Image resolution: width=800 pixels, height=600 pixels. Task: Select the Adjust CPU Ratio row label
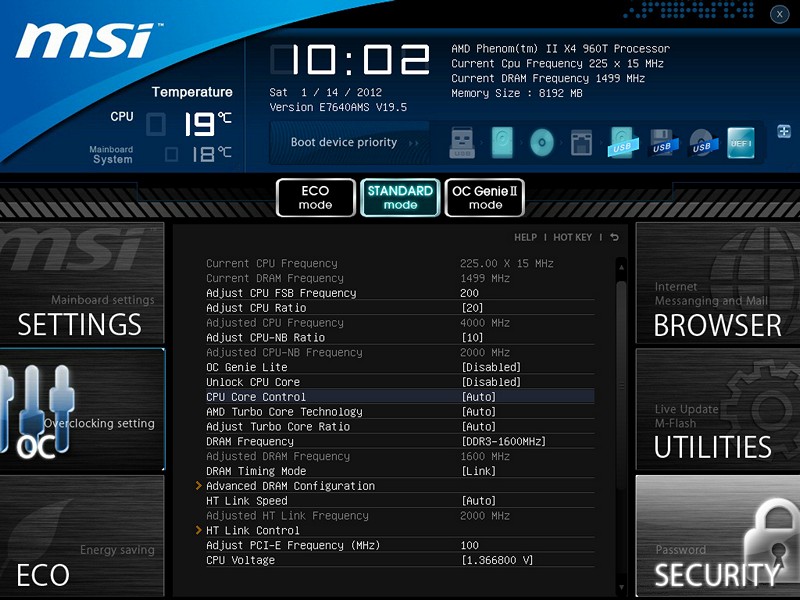point(256,308)
